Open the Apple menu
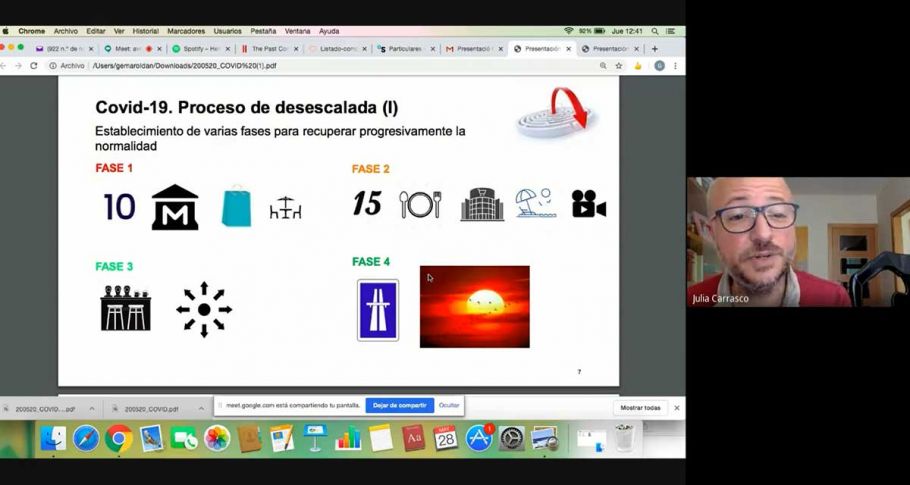Viewport: 910px width, 485px height. click(x=6, y=31)
